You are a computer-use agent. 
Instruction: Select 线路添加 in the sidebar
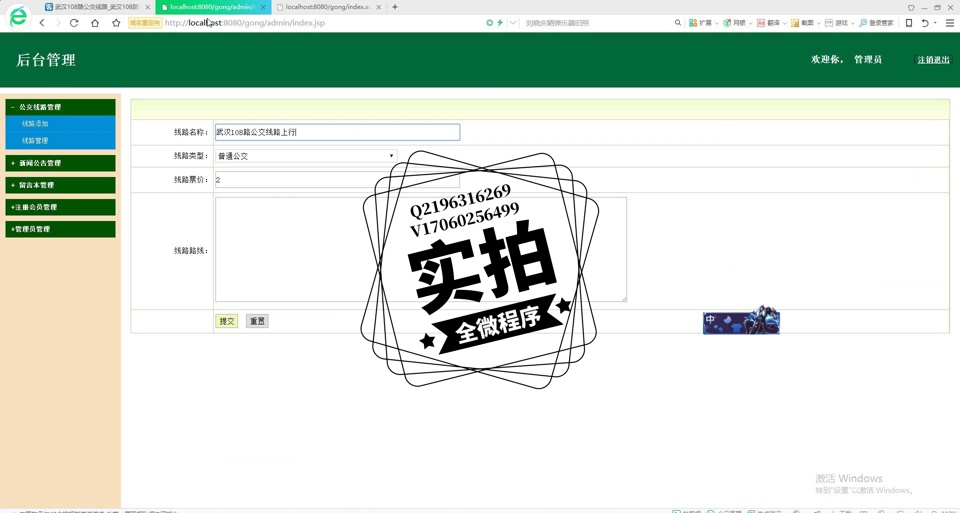coord(35,124)
